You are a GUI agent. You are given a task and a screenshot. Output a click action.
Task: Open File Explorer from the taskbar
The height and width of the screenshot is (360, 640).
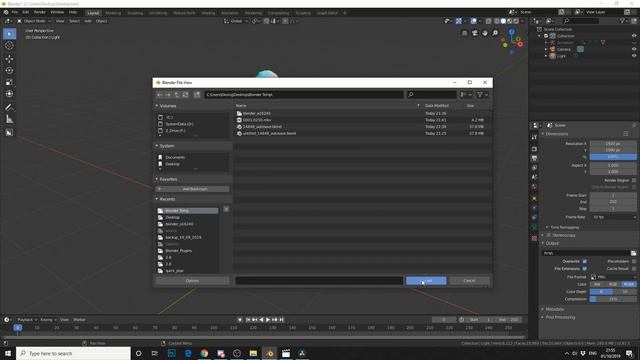[x=253, y=353]
